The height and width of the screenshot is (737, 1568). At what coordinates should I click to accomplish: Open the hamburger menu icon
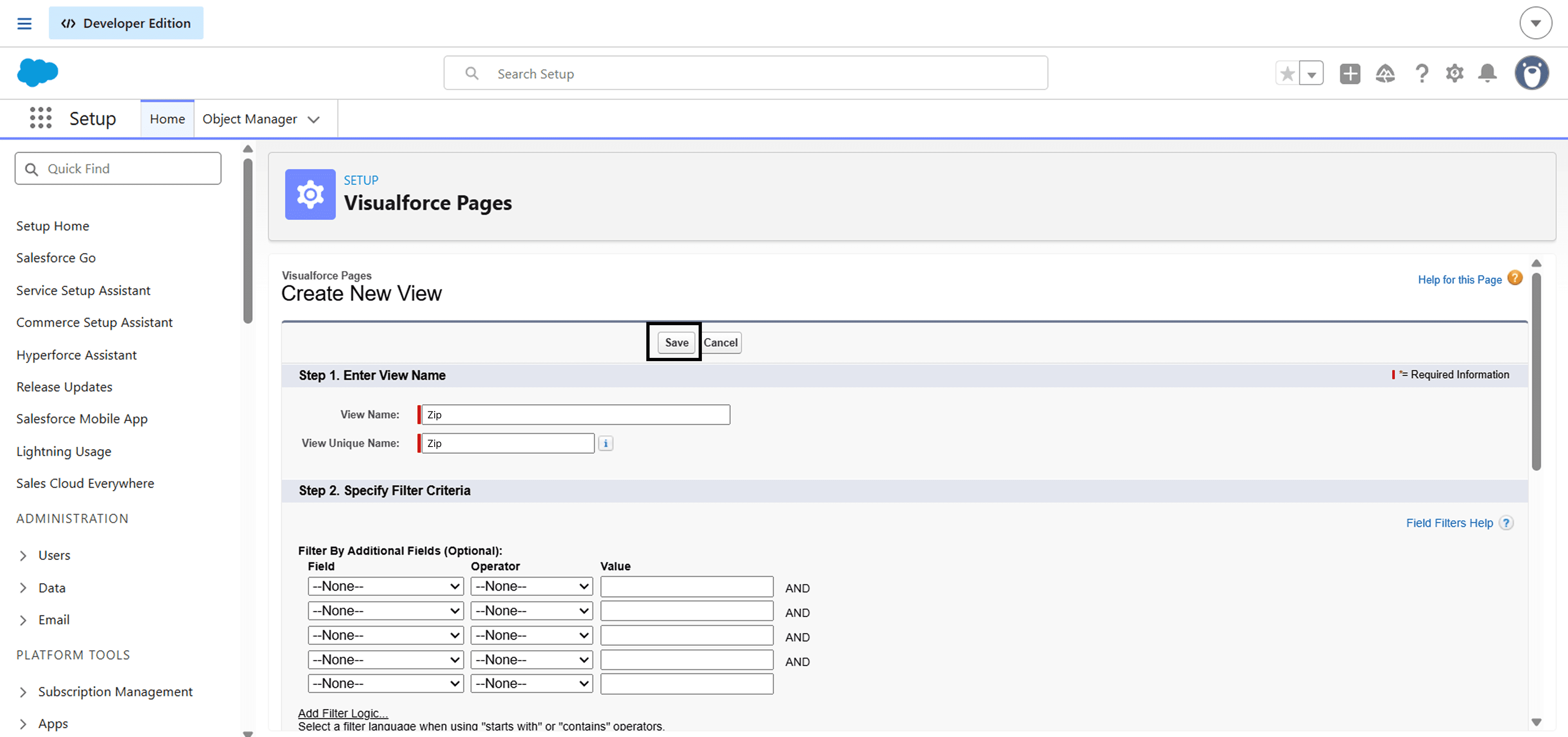click(25, 23)
